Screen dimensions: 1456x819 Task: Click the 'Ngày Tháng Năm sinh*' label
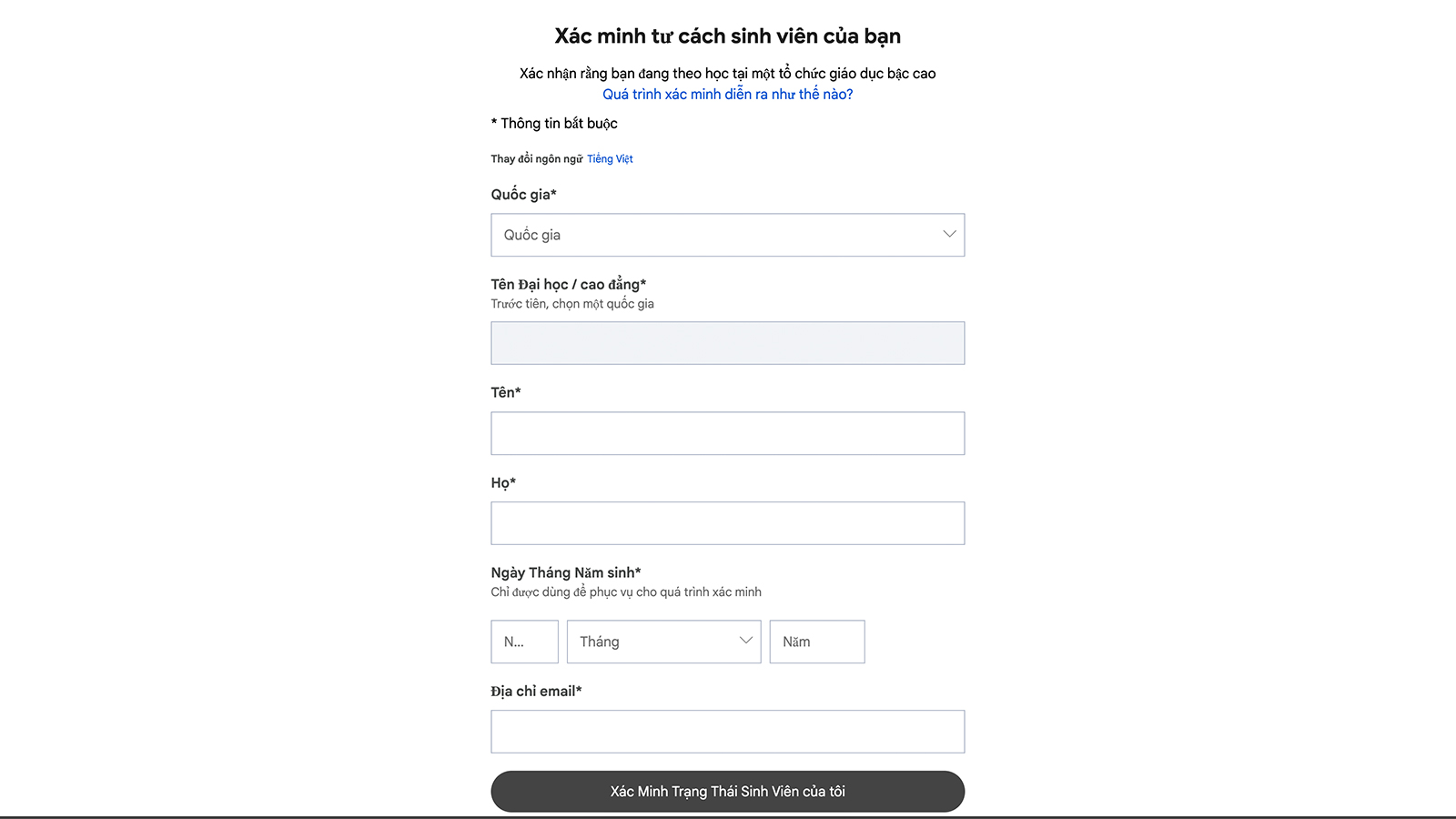[565, 572]
